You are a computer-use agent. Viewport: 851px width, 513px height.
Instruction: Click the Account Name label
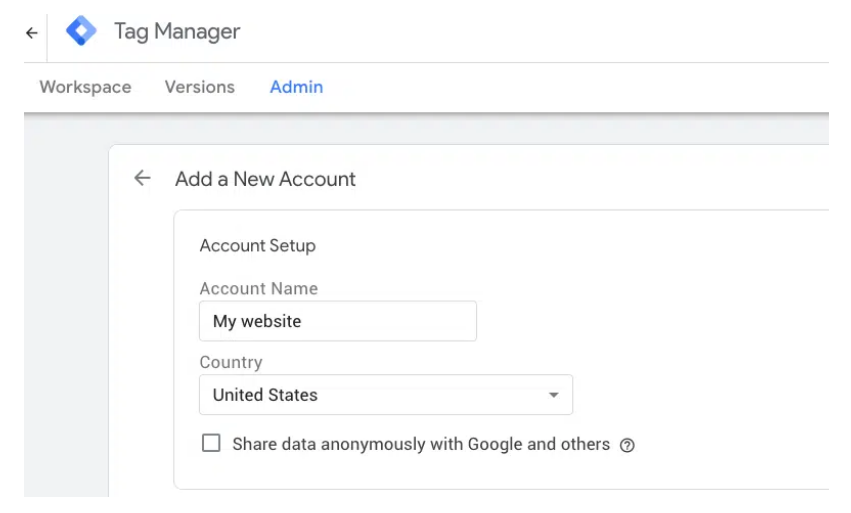(258, 288)
